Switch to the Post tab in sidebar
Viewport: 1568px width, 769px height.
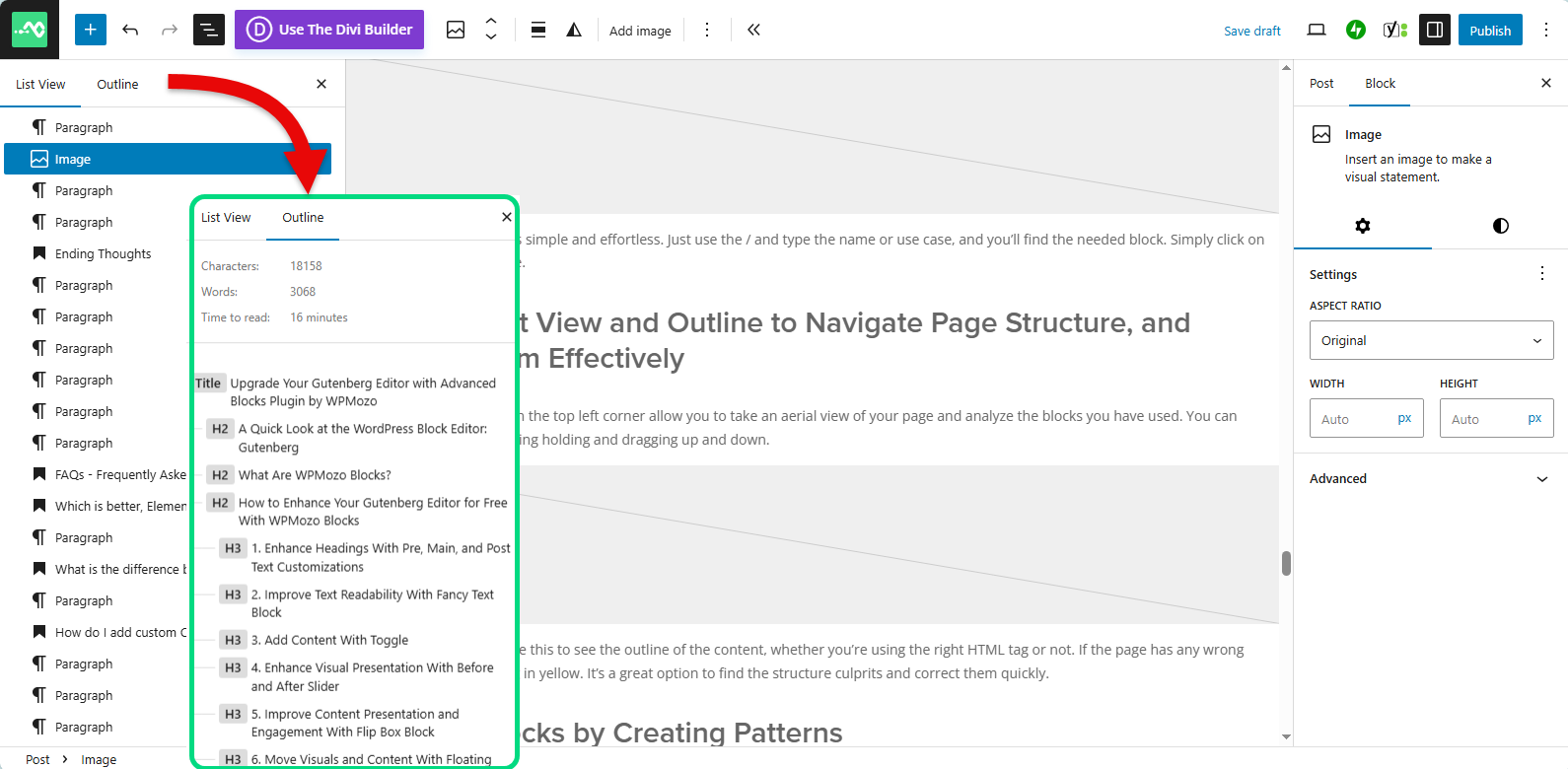[1321, 84]
